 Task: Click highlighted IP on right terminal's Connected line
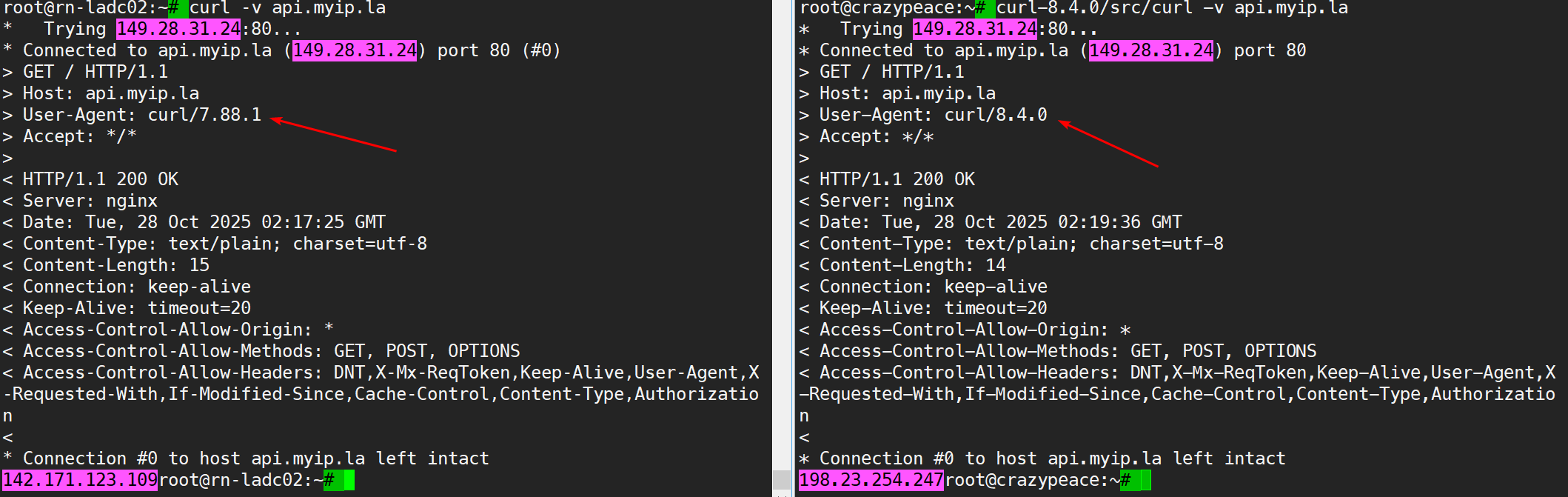point(1151,50)
